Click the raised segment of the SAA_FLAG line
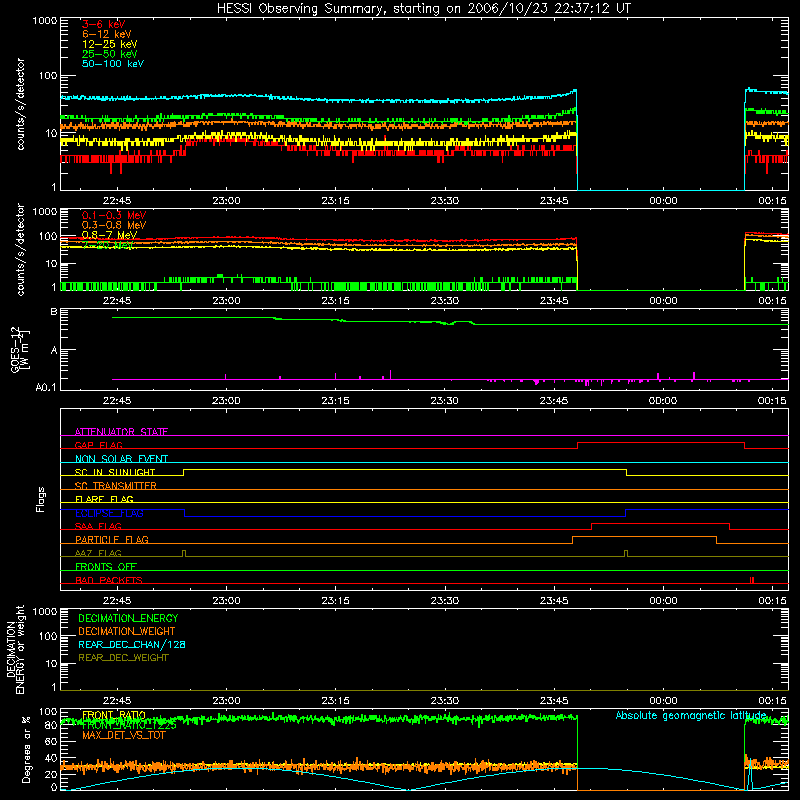The width and height of the screenshot is (800, 800). point(660,523)
